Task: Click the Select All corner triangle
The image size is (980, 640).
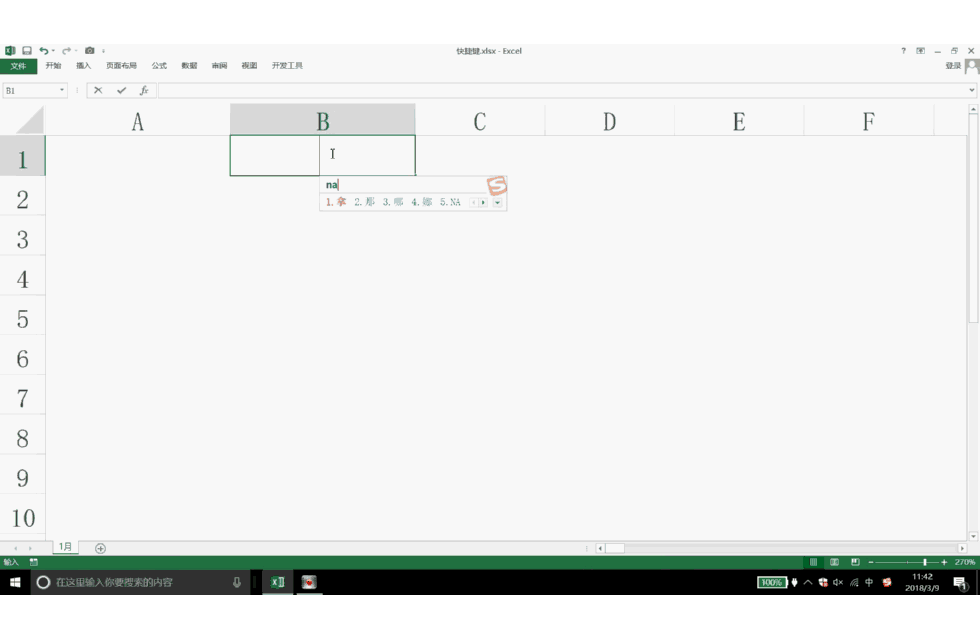Action: pyautogui.click(x=29, y=120)
